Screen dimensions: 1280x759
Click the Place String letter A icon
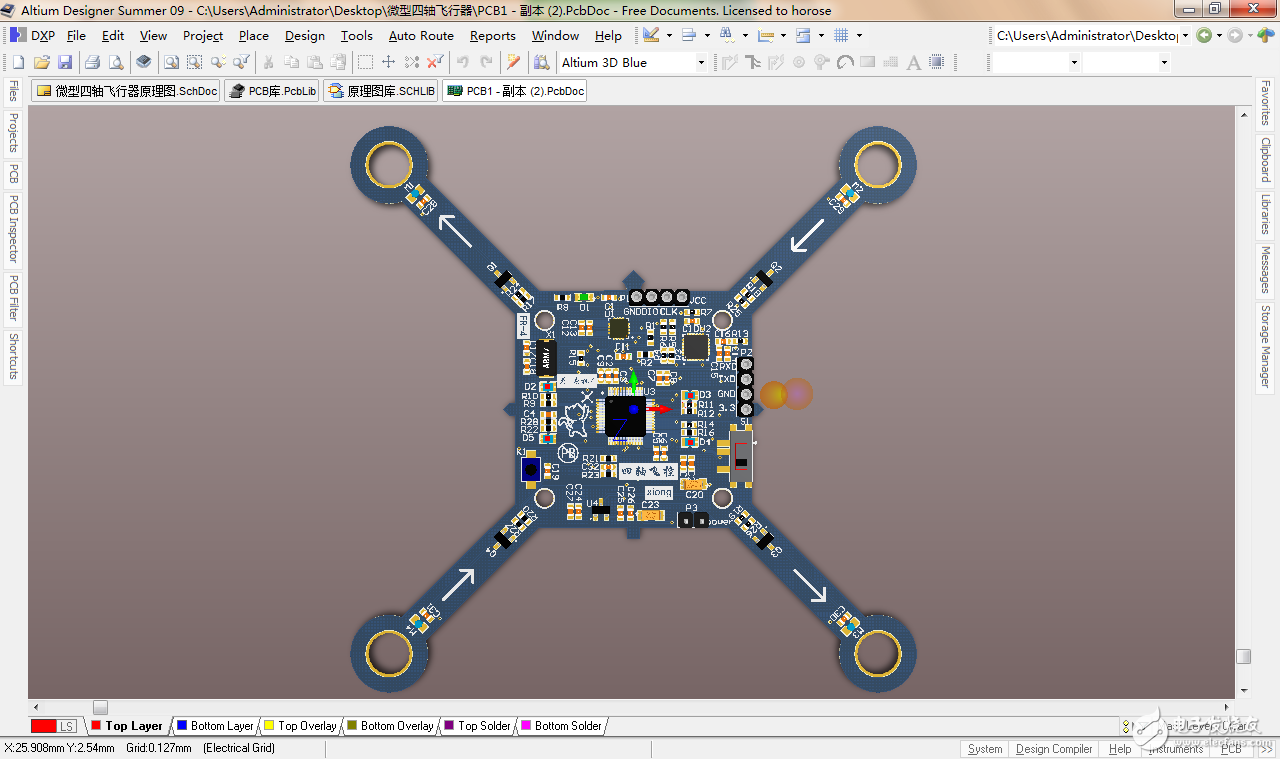point(914,62)
